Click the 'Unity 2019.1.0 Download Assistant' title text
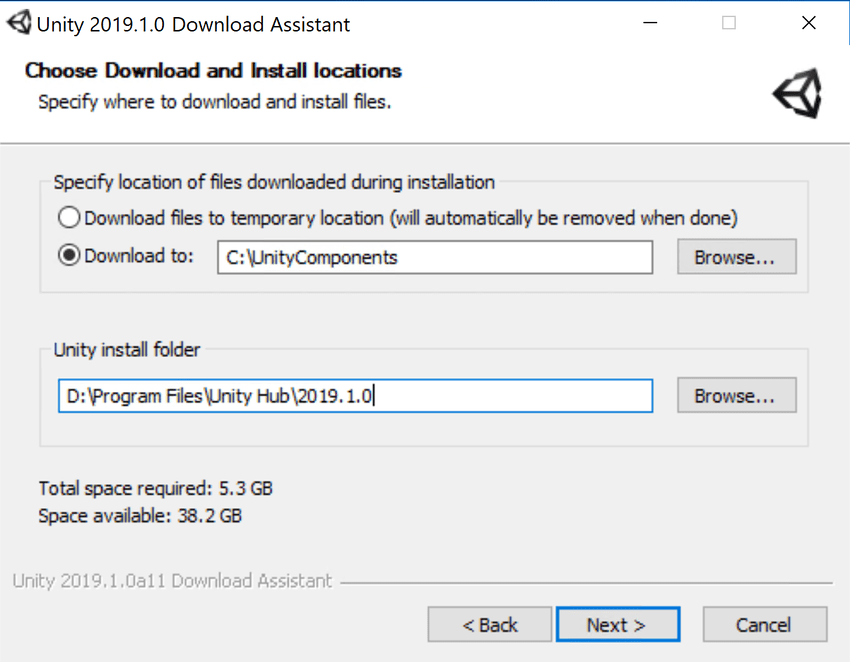The height and width of the screenshot is (662, 850). point(190,24)
